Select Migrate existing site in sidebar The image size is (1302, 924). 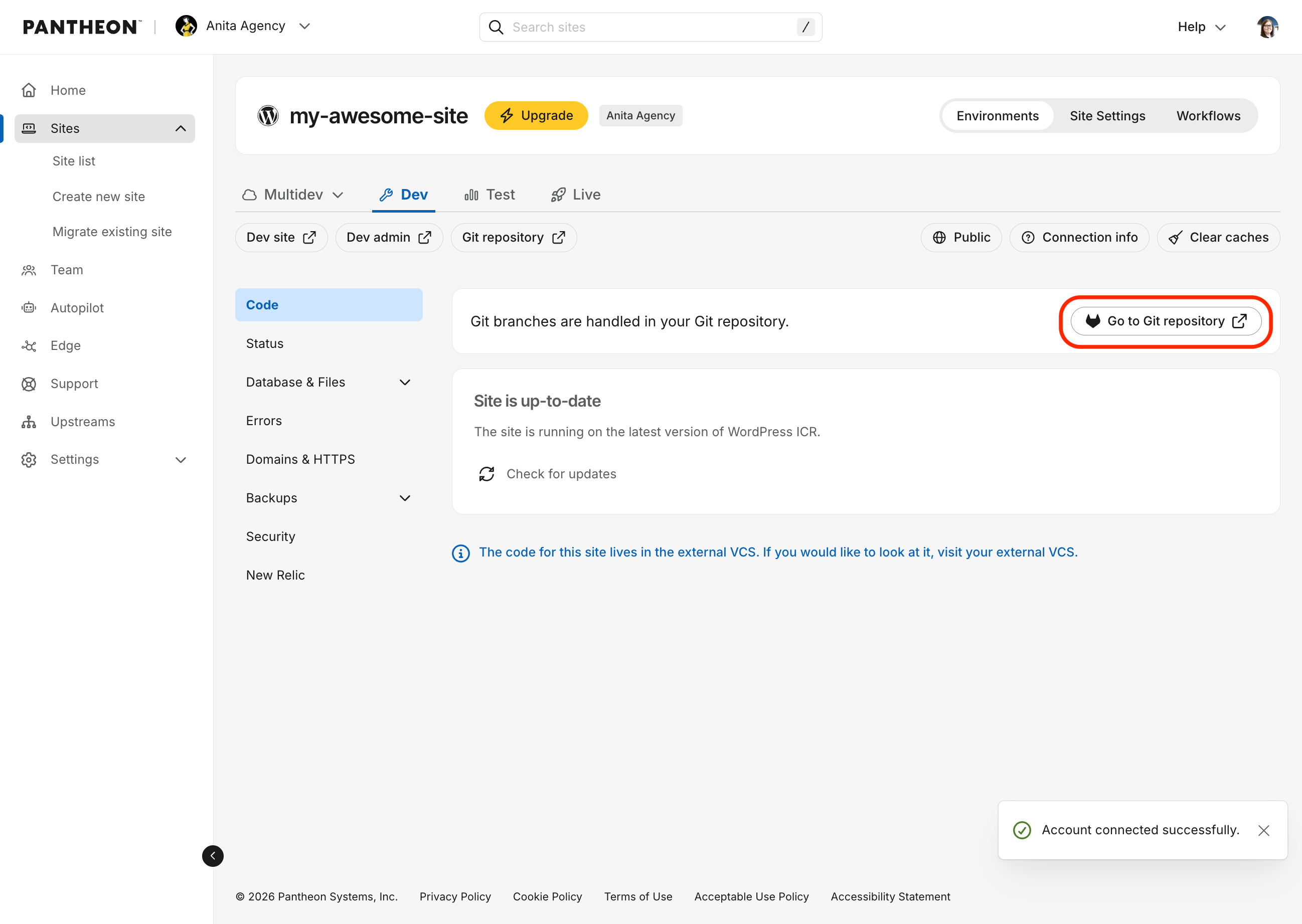tap(112, 232)
